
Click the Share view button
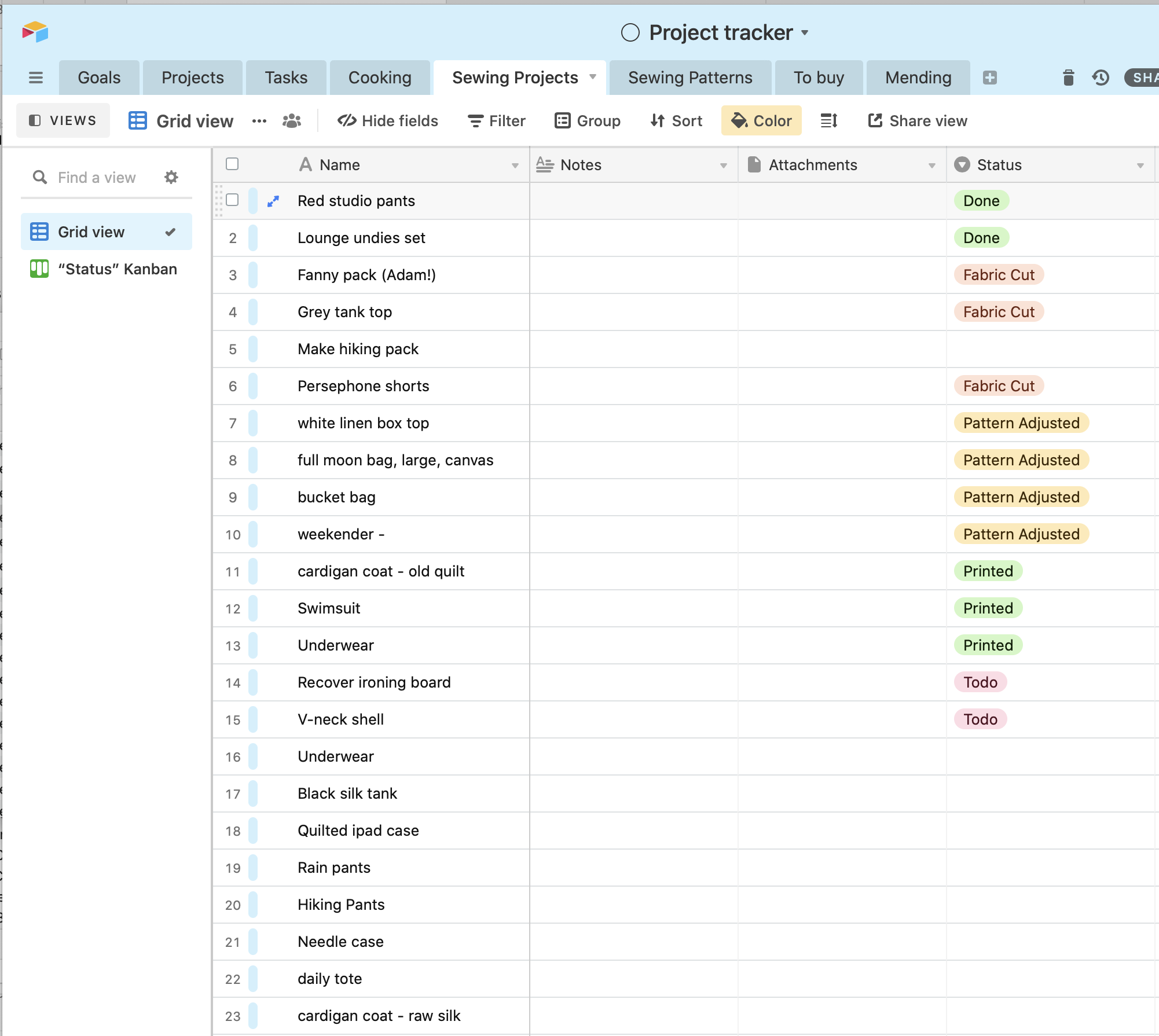pos(918,120)
